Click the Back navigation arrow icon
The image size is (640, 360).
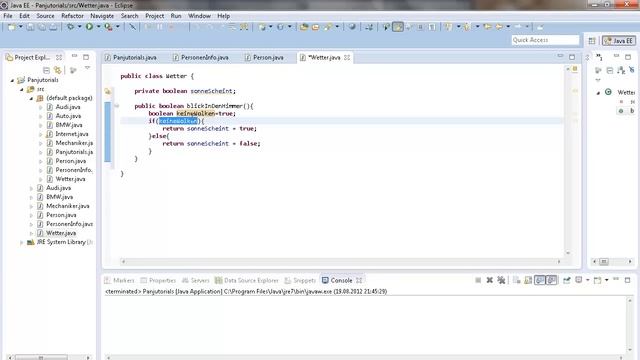coord(499,27)
